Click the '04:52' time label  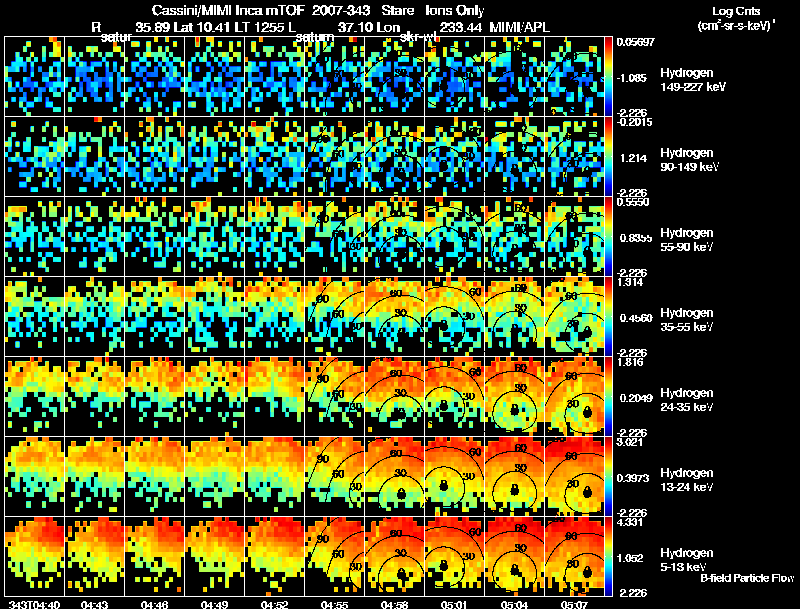coord(274,605)
